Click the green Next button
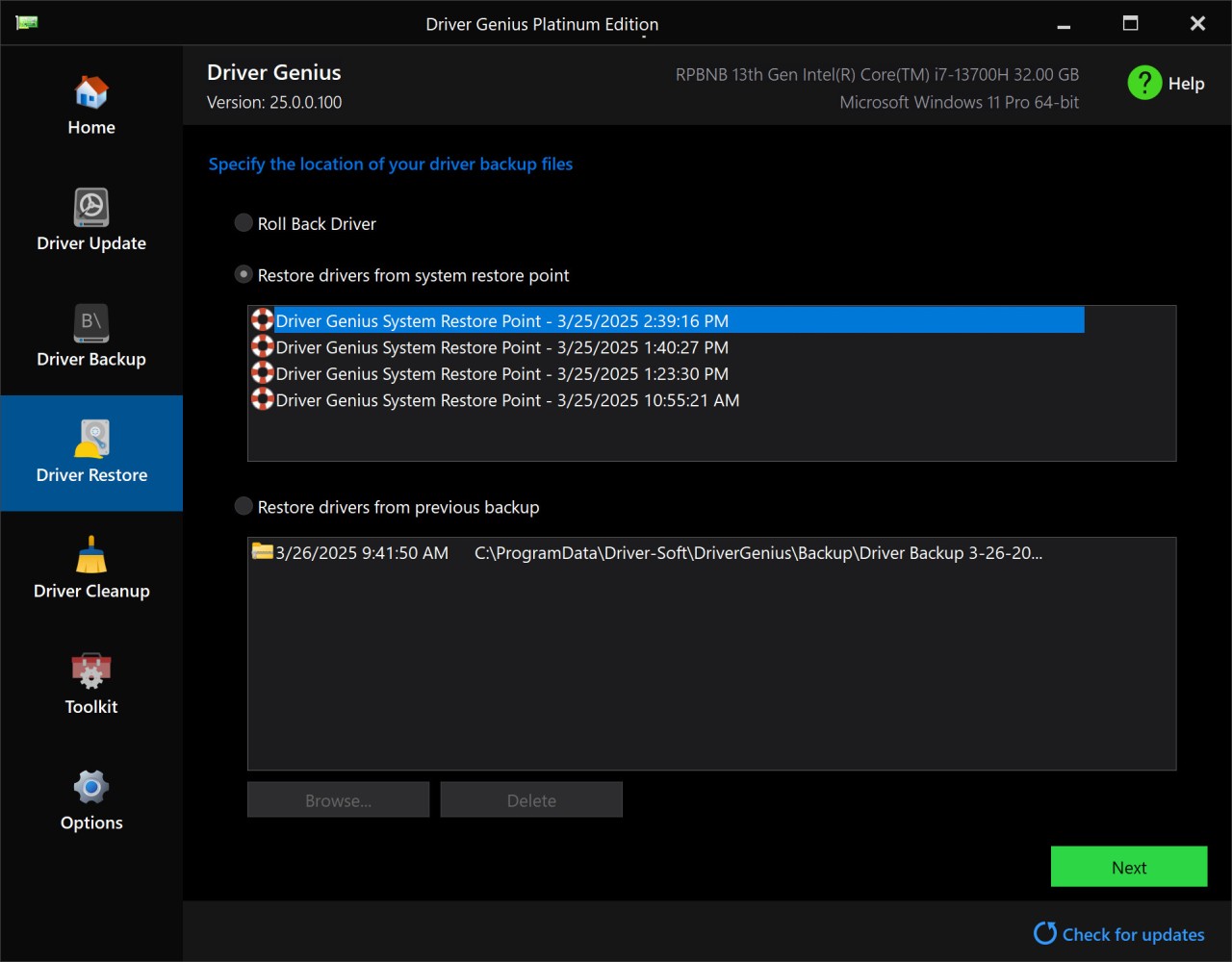 1128,867
